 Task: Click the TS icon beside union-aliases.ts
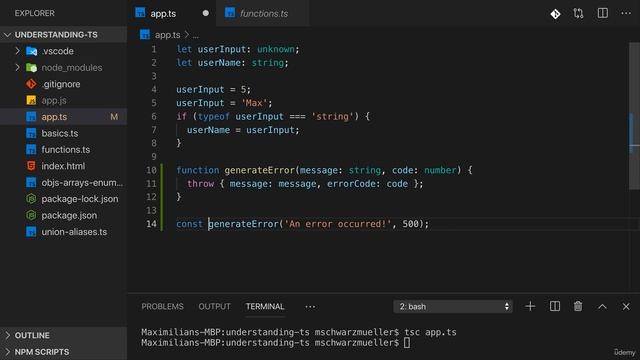pyautogui.click(x=31, y=232)
